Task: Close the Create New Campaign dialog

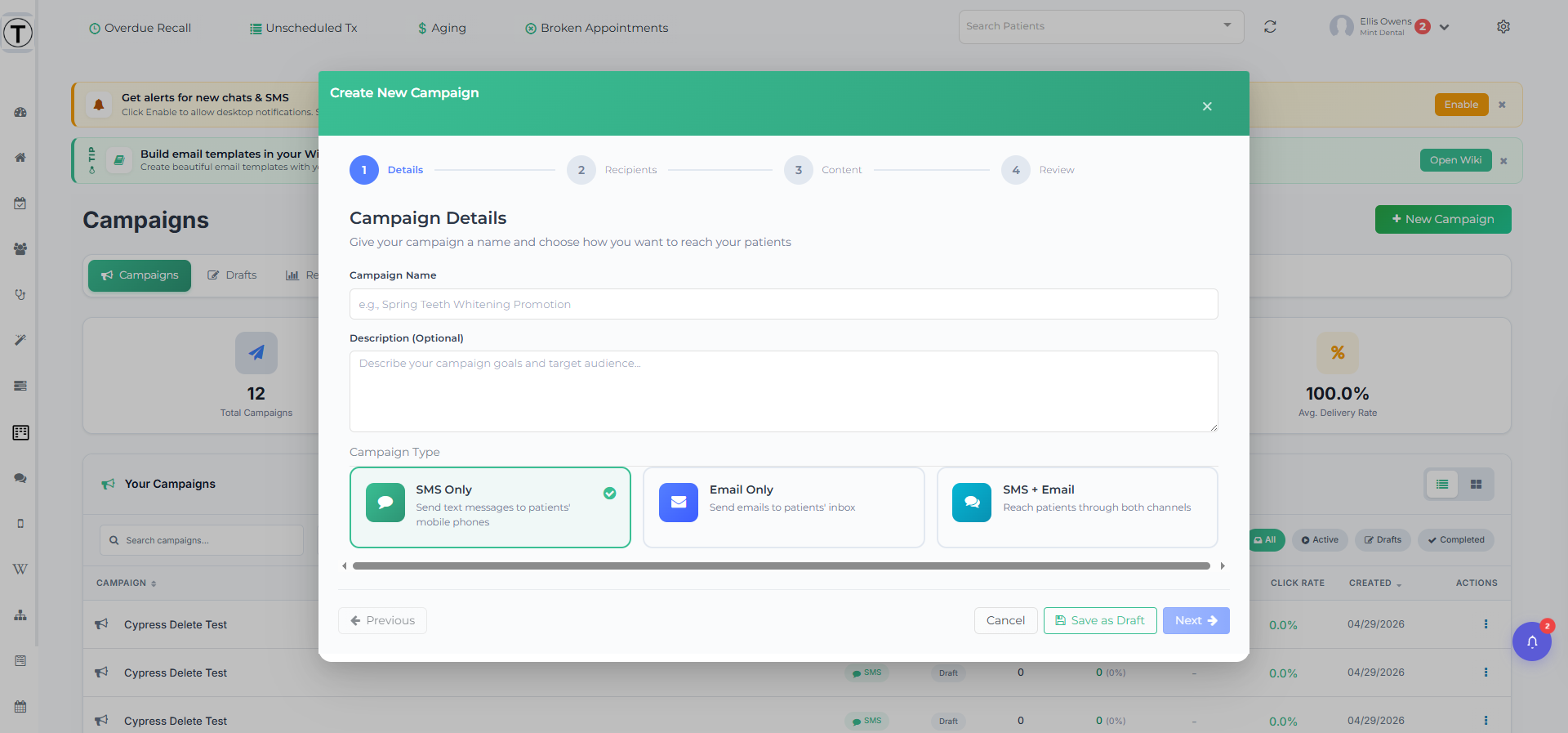Action: click(1207, 106)
